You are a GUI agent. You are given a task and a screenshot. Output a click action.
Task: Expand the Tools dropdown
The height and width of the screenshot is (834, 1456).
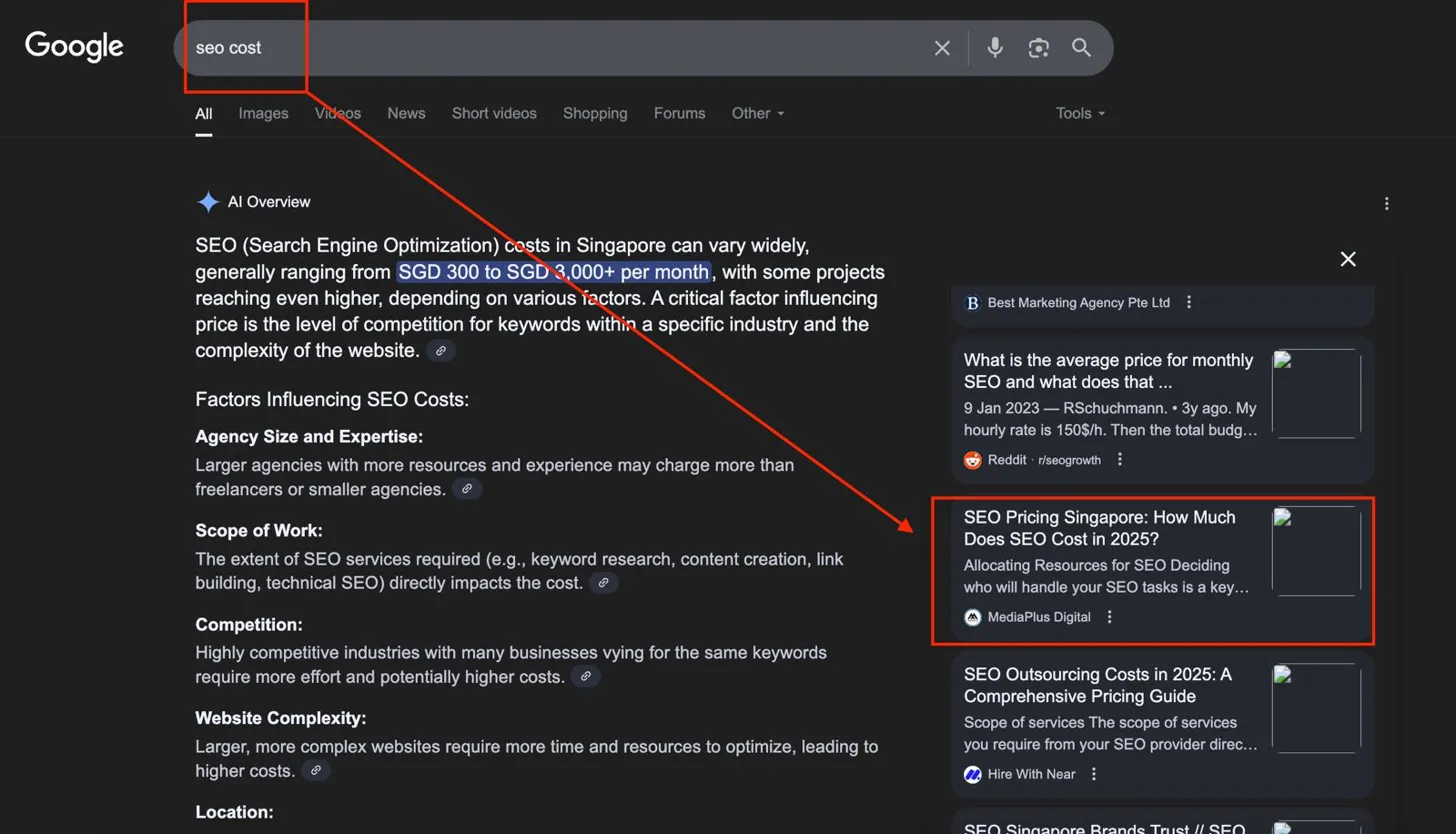(x=1081, y=113)
